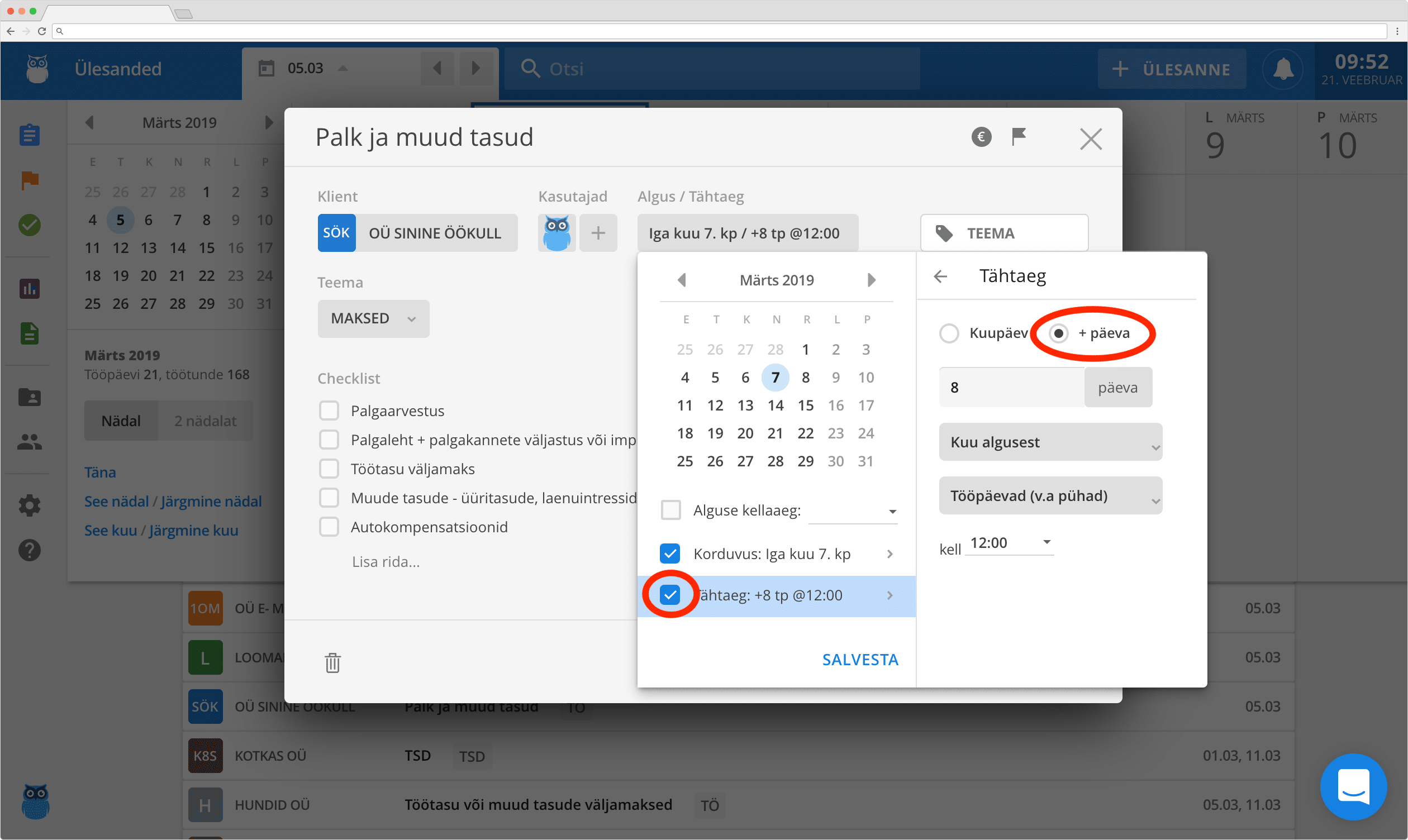Add a user with the plus button
1408x840 pixels.
point(598,233)
